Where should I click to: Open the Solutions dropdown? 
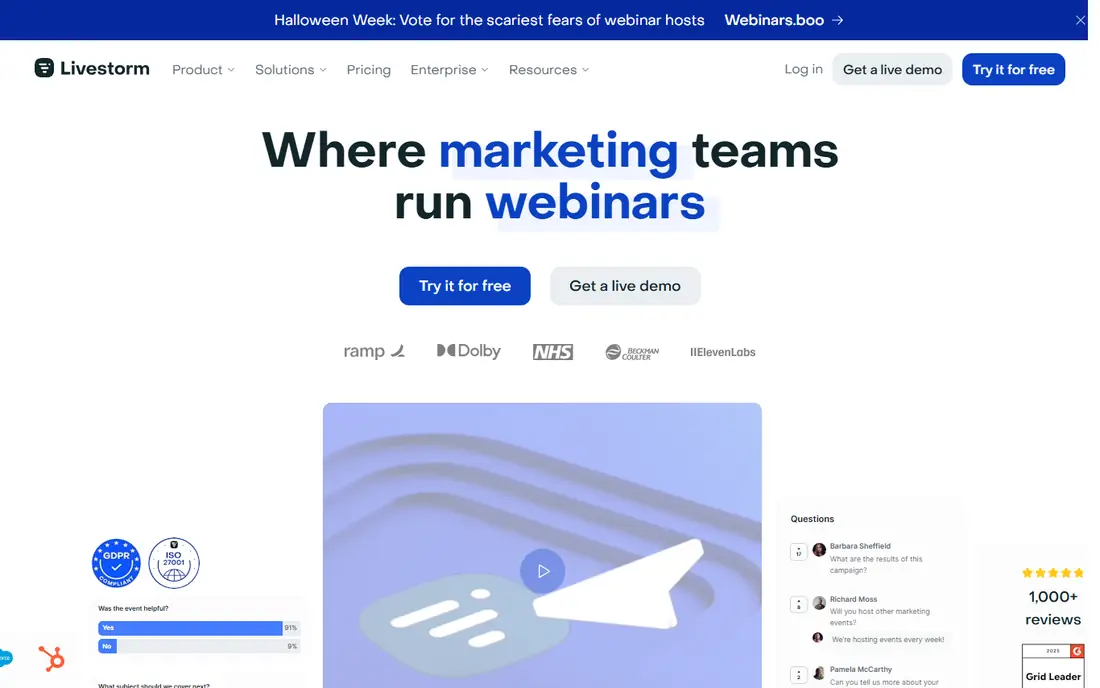[x=290, y=69]
